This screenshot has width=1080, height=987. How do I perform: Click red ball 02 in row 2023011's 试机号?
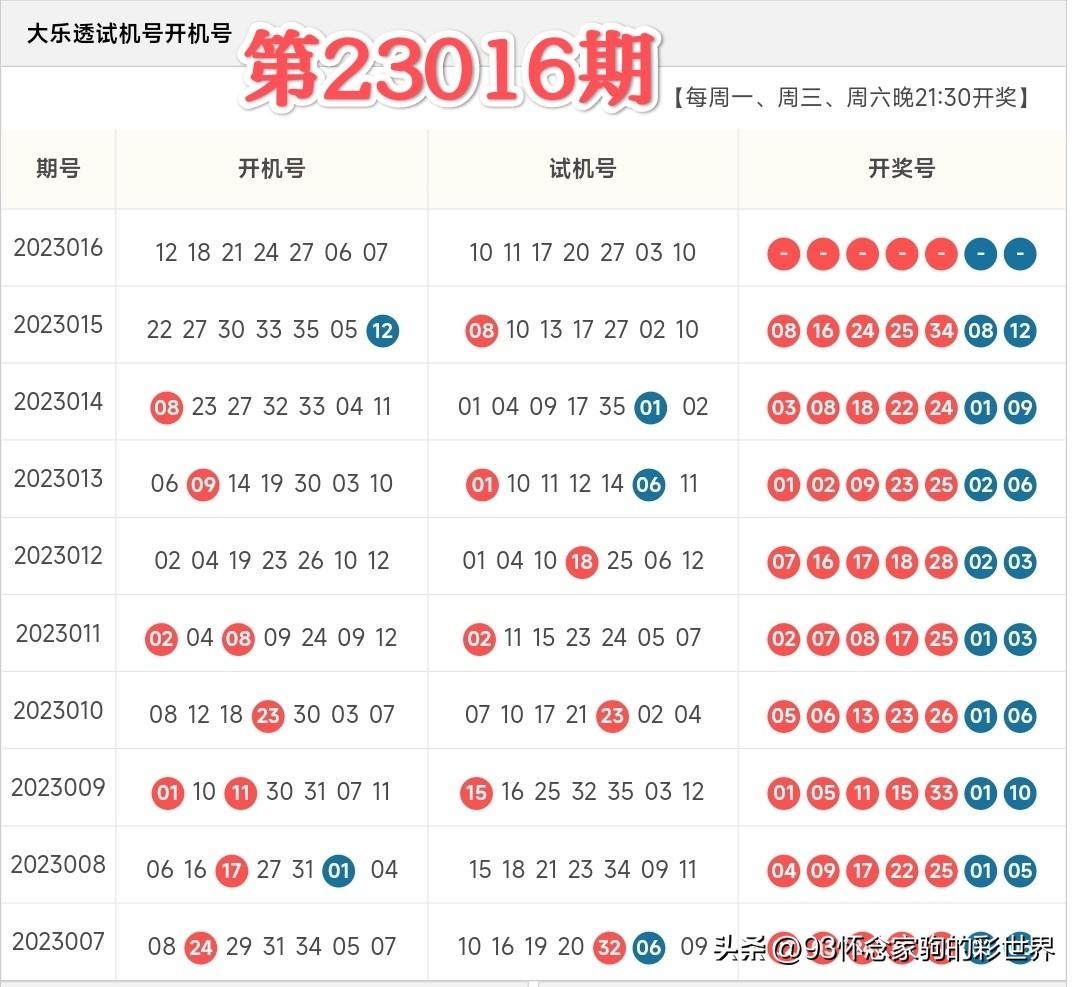(x=479, y=639)
